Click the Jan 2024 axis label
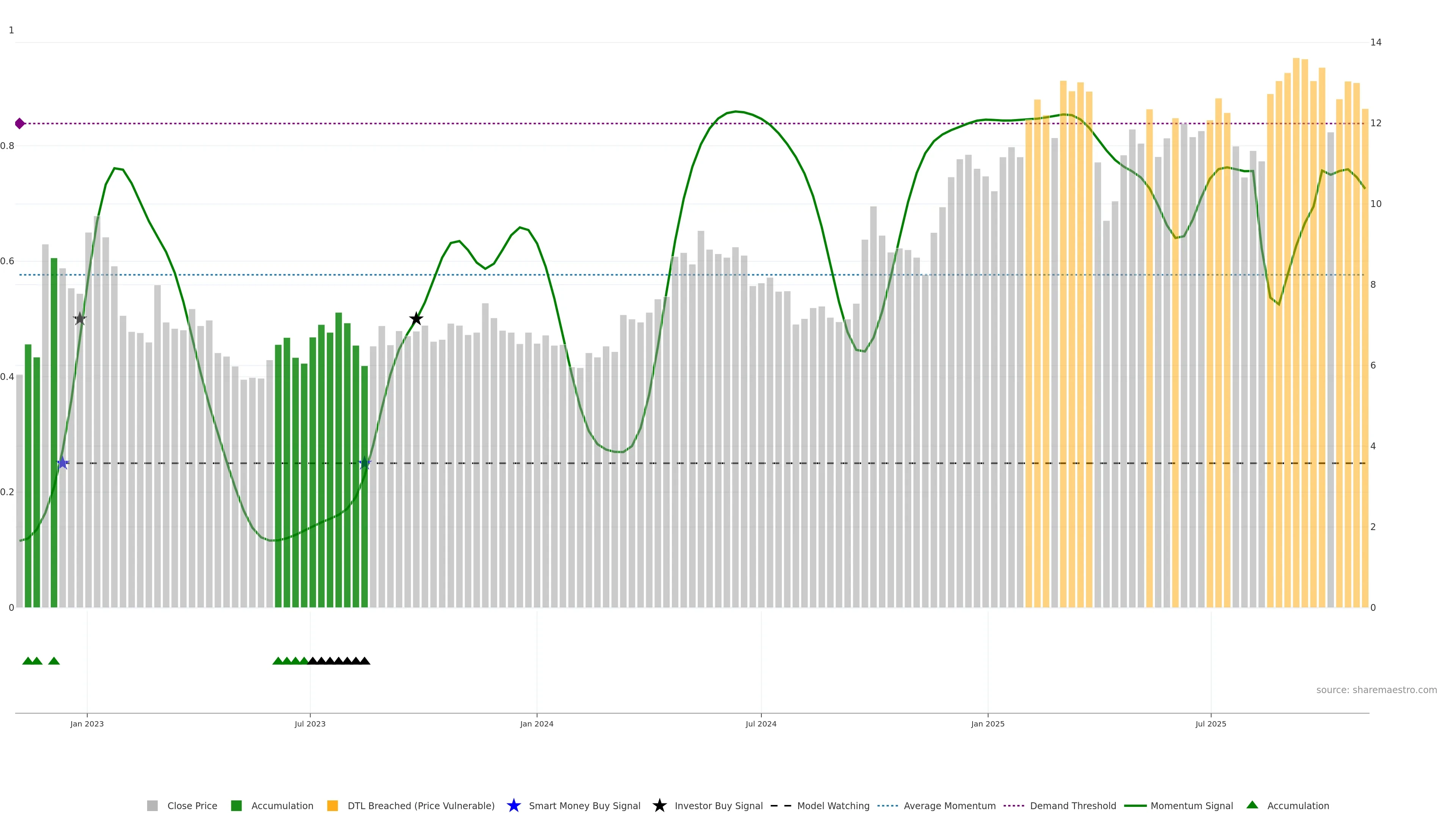1456x819 pixels. tap(537, 723)
